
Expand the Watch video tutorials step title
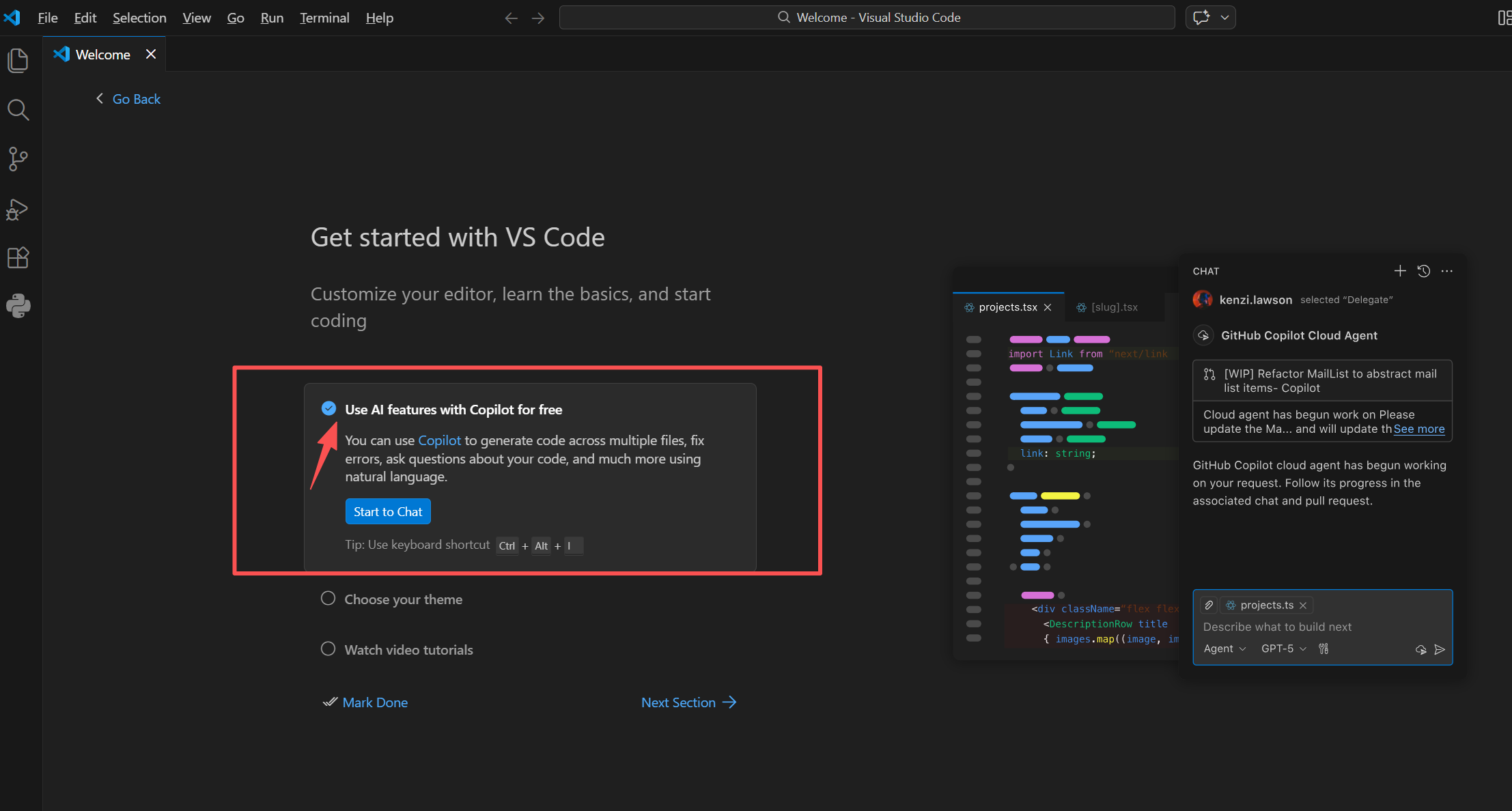point(409,650)
